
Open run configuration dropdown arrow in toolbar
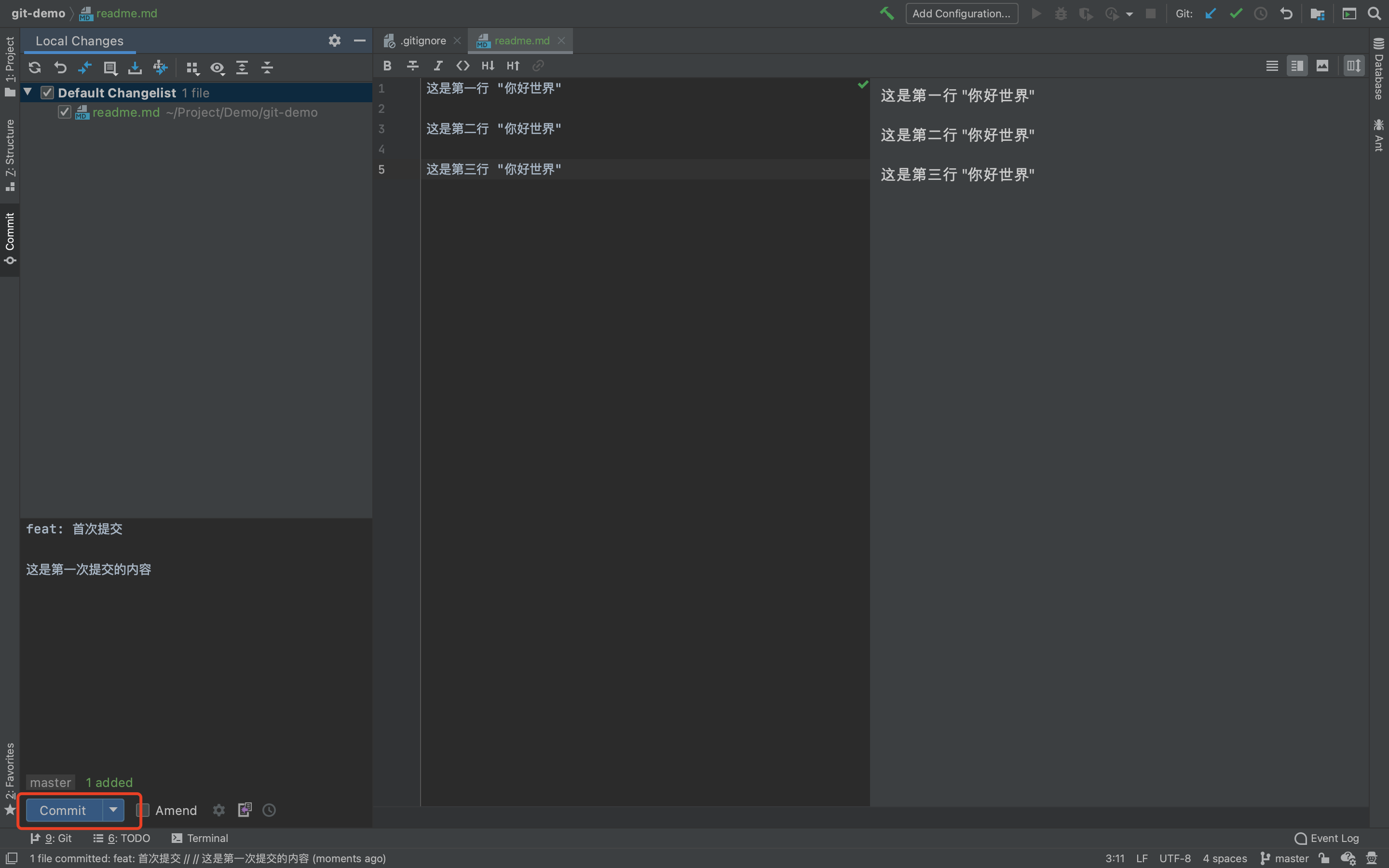point(1129,14)
